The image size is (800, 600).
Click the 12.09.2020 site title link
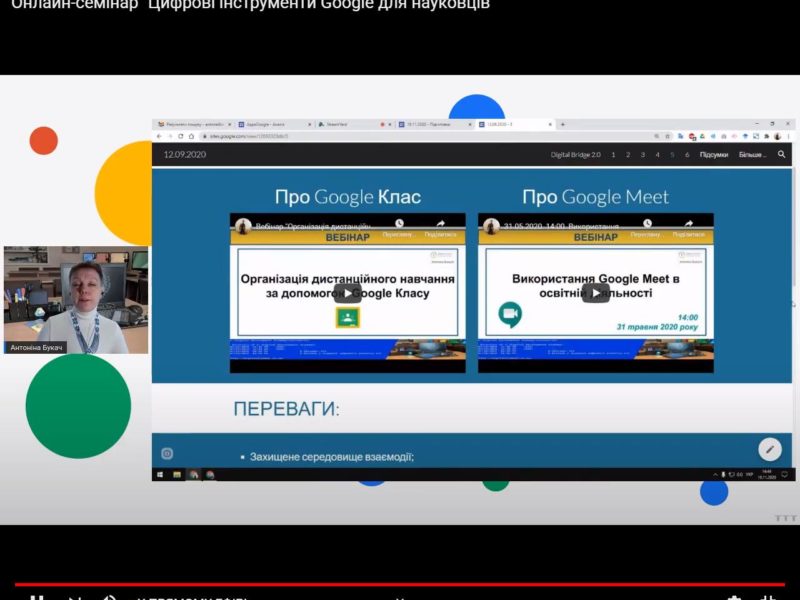click(x=184, y=155)
